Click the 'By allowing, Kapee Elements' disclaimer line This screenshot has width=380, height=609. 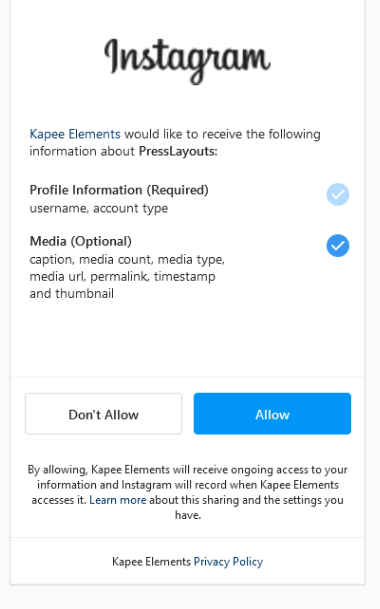187,470
